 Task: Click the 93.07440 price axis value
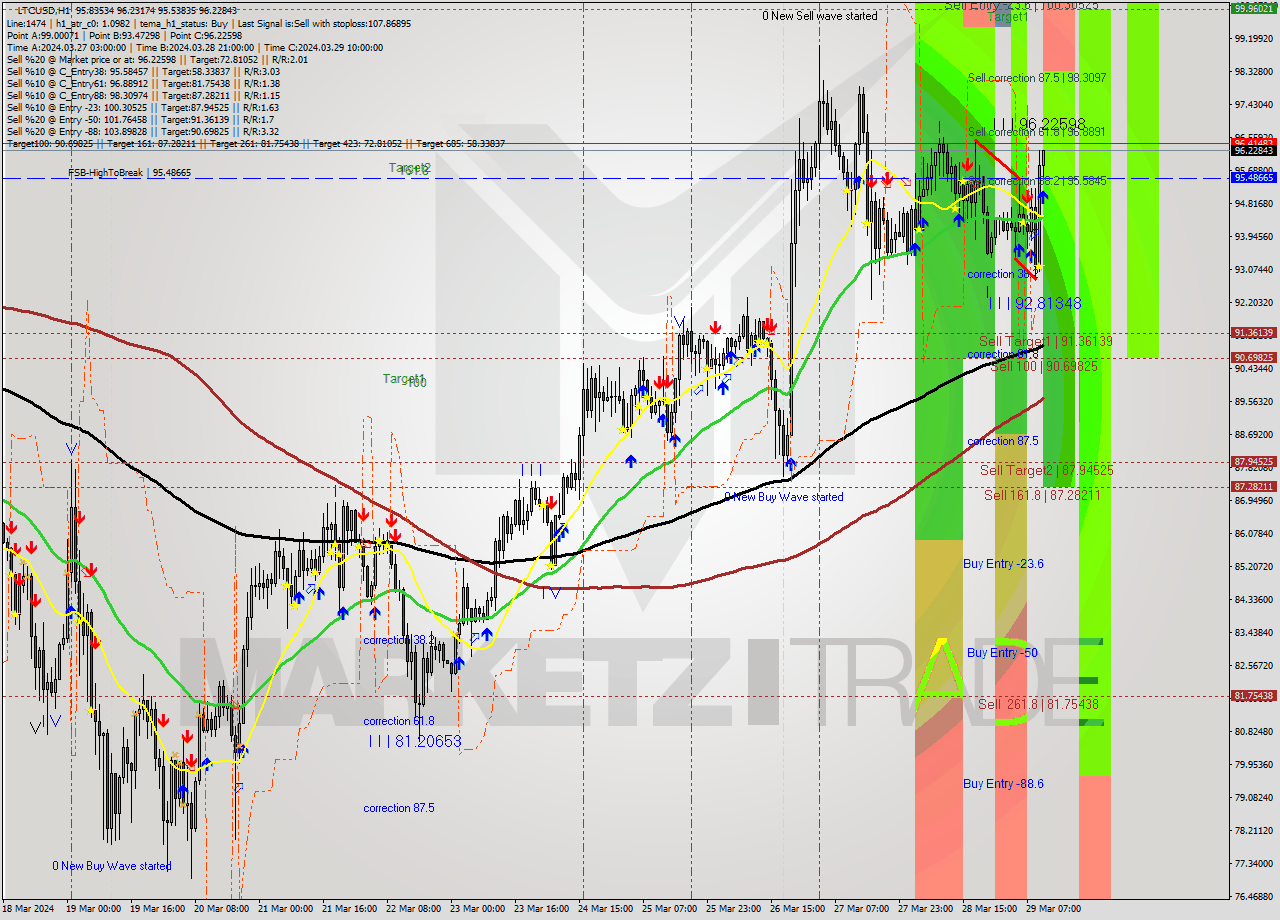point(1253,269)
